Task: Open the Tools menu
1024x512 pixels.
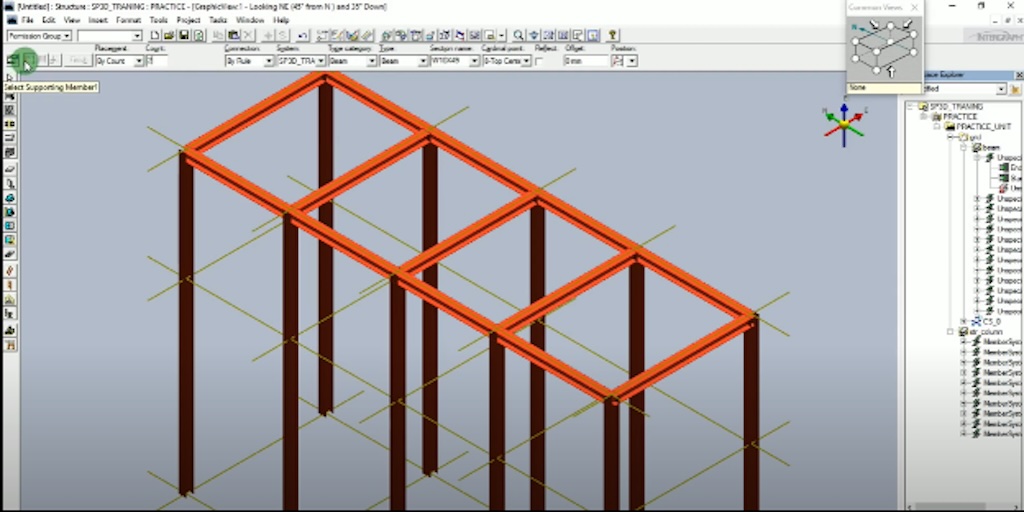Action: tap(159, 20)
